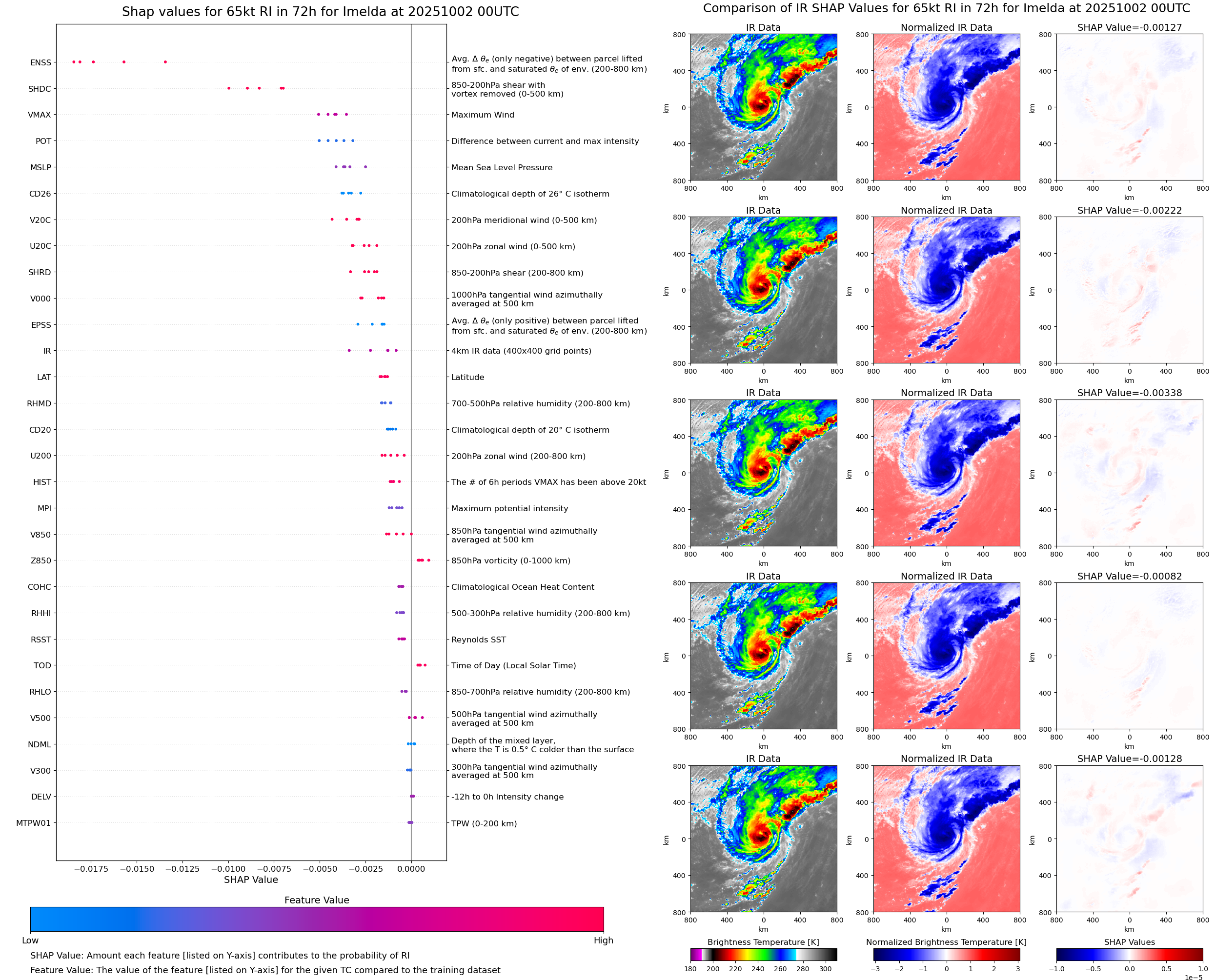Click the Normalized Brightness Temperature colorbar
The image size is (1215, 980).
pos(946,955)
